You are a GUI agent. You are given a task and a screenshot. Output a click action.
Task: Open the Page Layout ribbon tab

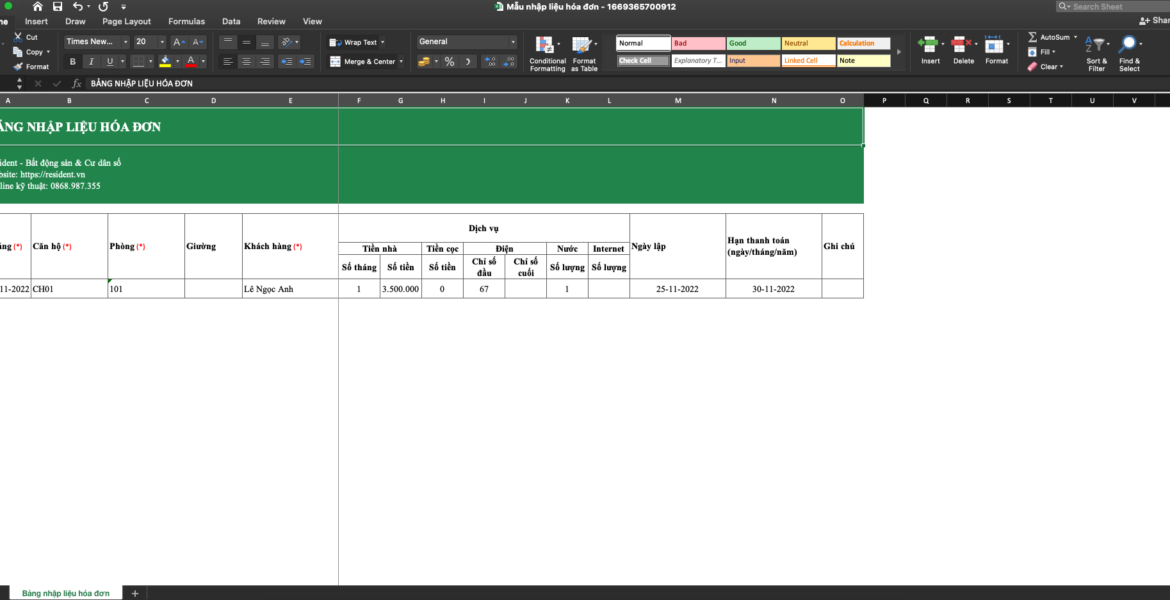point(126,21)
